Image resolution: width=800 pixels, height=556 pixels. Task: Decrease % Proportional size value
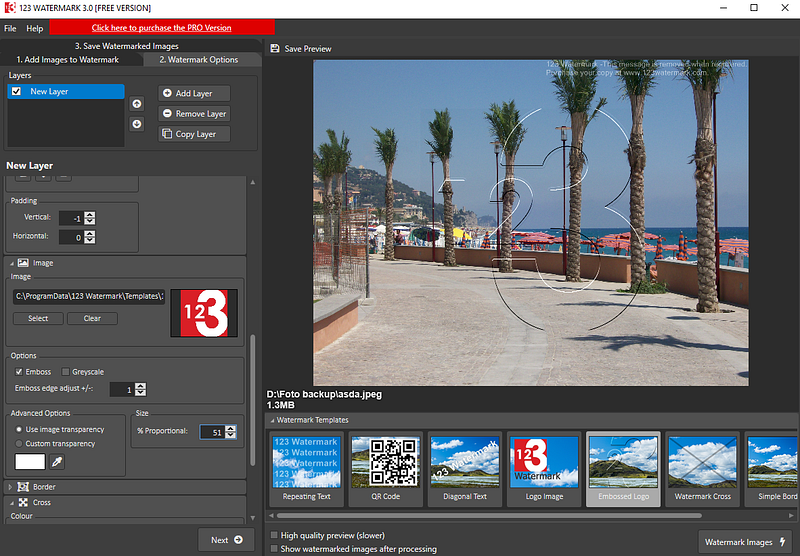(231, 436)
